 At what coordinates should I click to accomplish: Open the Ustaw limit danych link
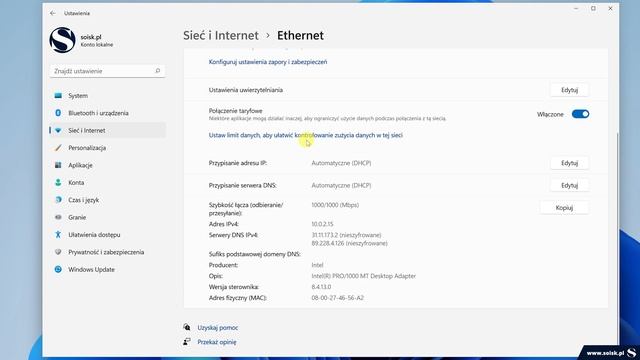306,135
